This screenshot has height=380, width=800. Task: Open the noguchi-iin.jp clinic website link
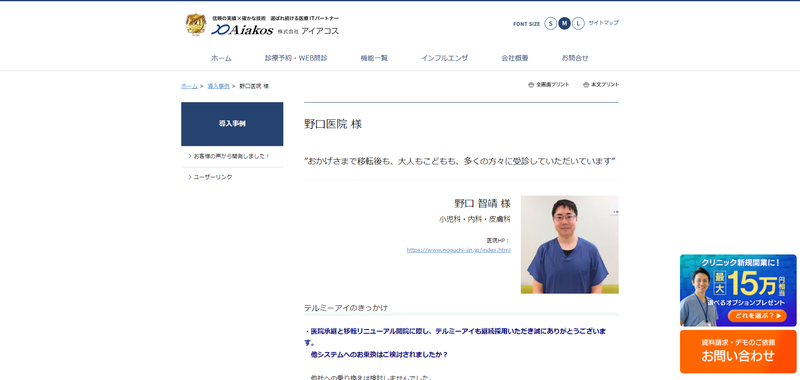459,250
